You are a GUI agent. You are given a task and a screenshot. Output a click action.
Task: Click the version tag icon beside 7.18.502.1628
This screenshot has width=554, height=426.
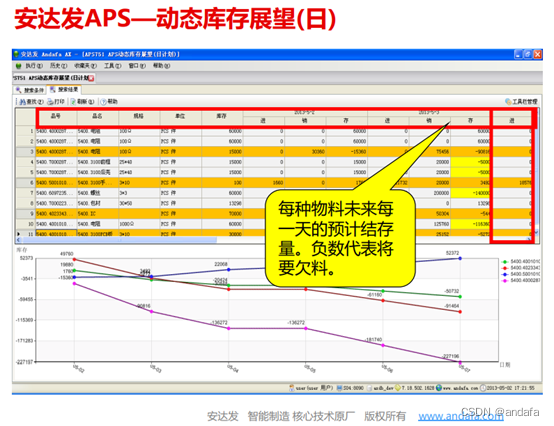tap(398, 388)
